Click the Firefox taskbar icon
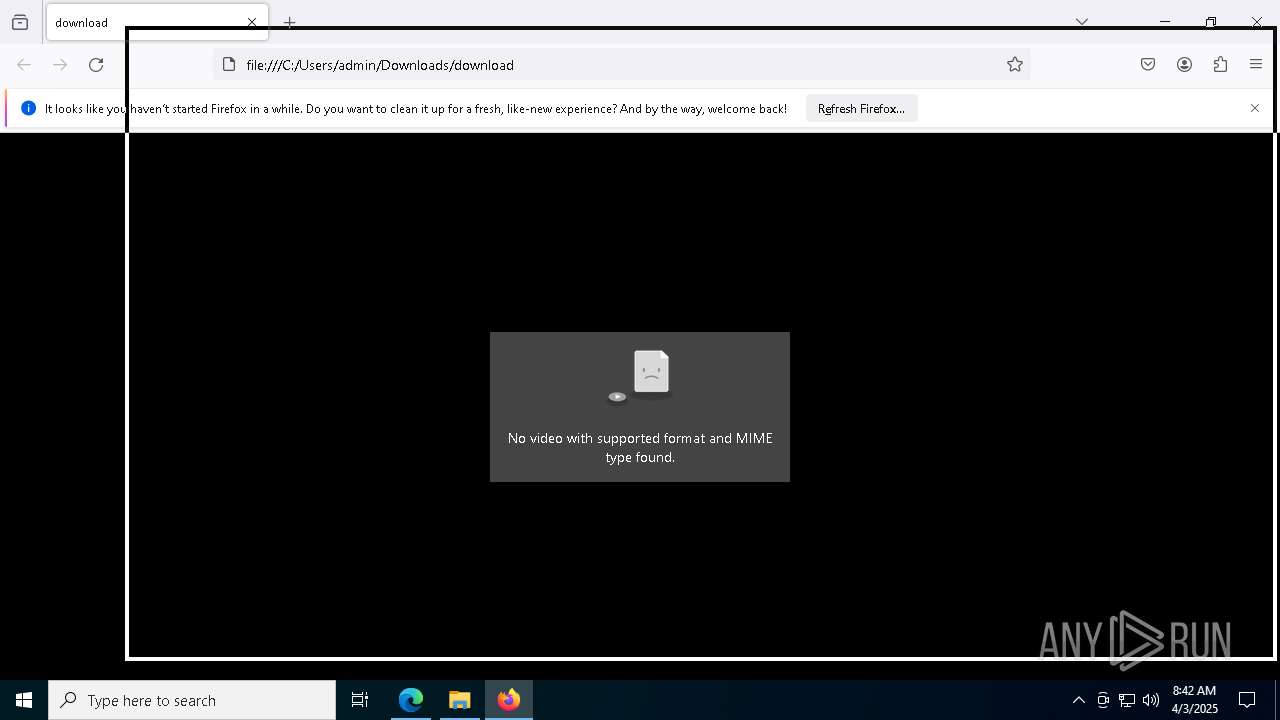Viewport: 1280px width, 720px height. [x=509, y=700]
